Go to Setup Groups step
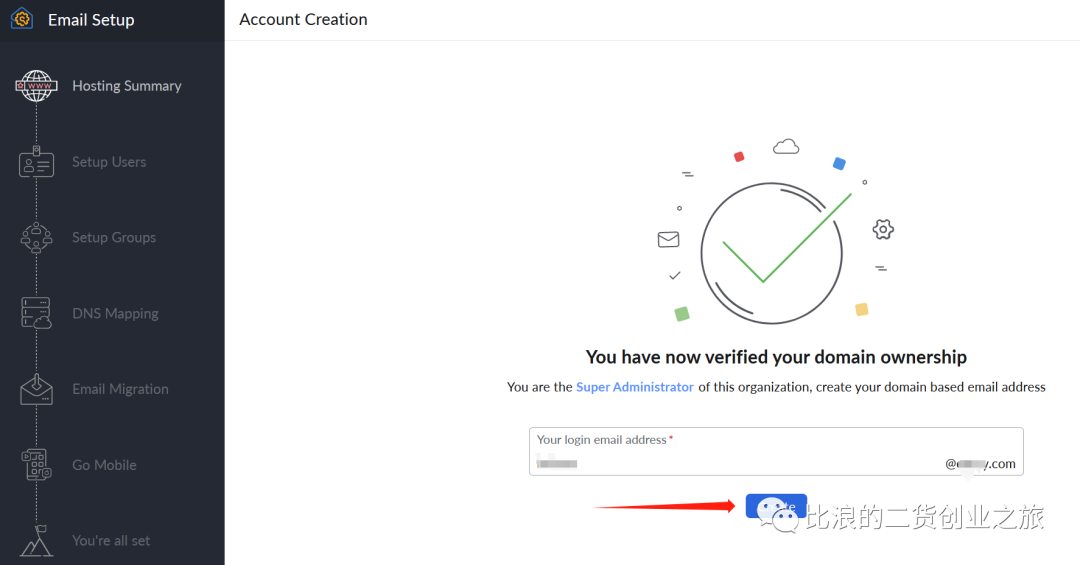The image size is (1080, 565). (114, 238)
